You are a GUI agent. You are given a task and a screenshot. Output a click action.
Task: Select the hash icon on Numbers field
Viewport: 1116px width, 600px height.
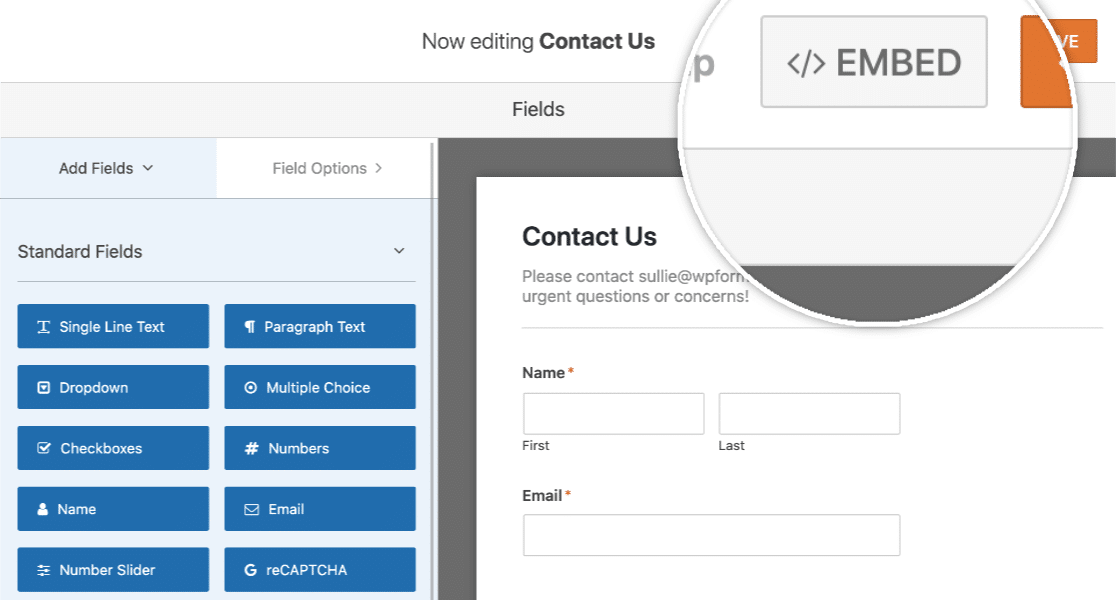250,448
